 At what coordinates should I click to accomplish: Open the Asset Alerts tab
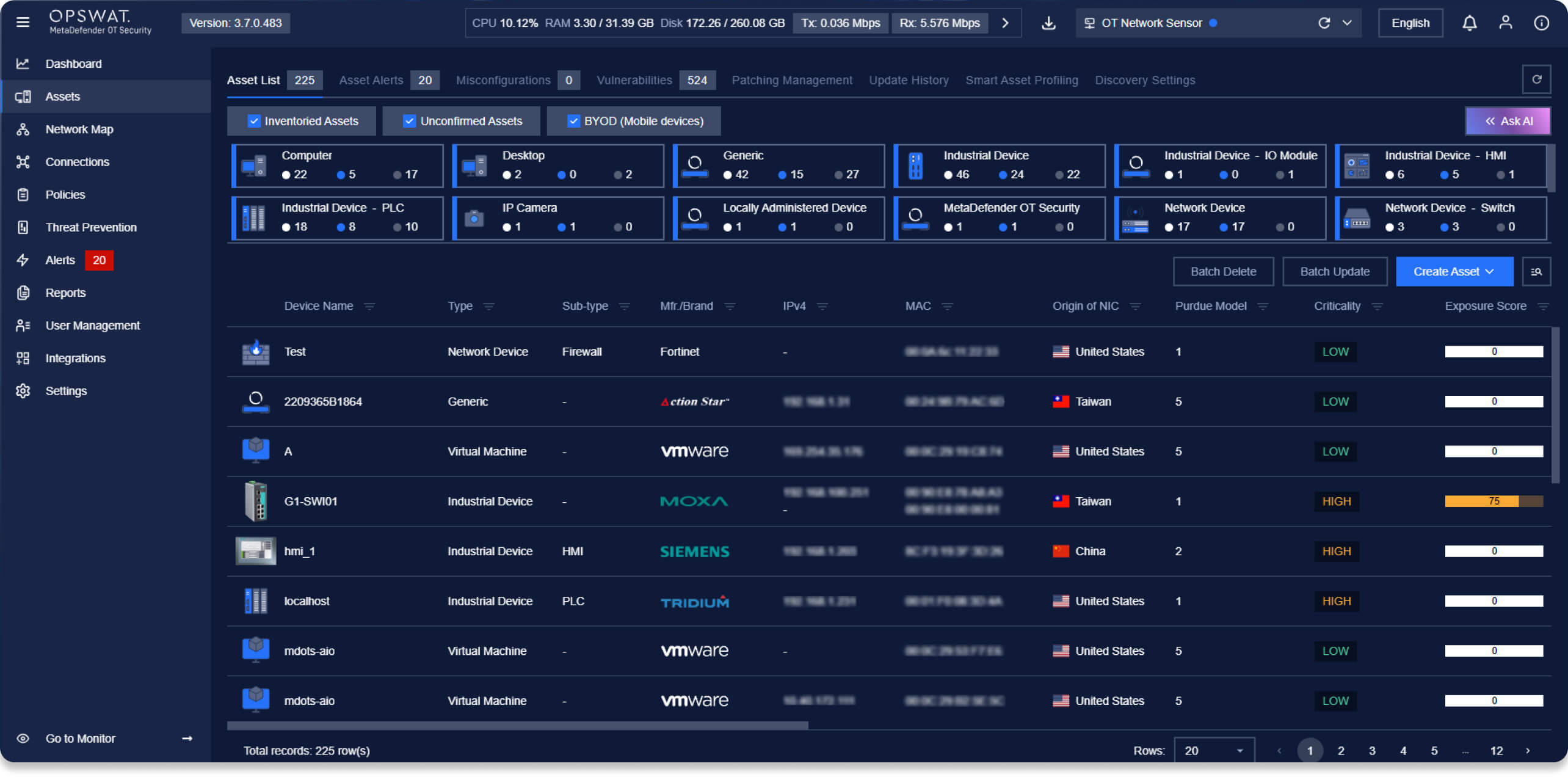coord(371,80)
